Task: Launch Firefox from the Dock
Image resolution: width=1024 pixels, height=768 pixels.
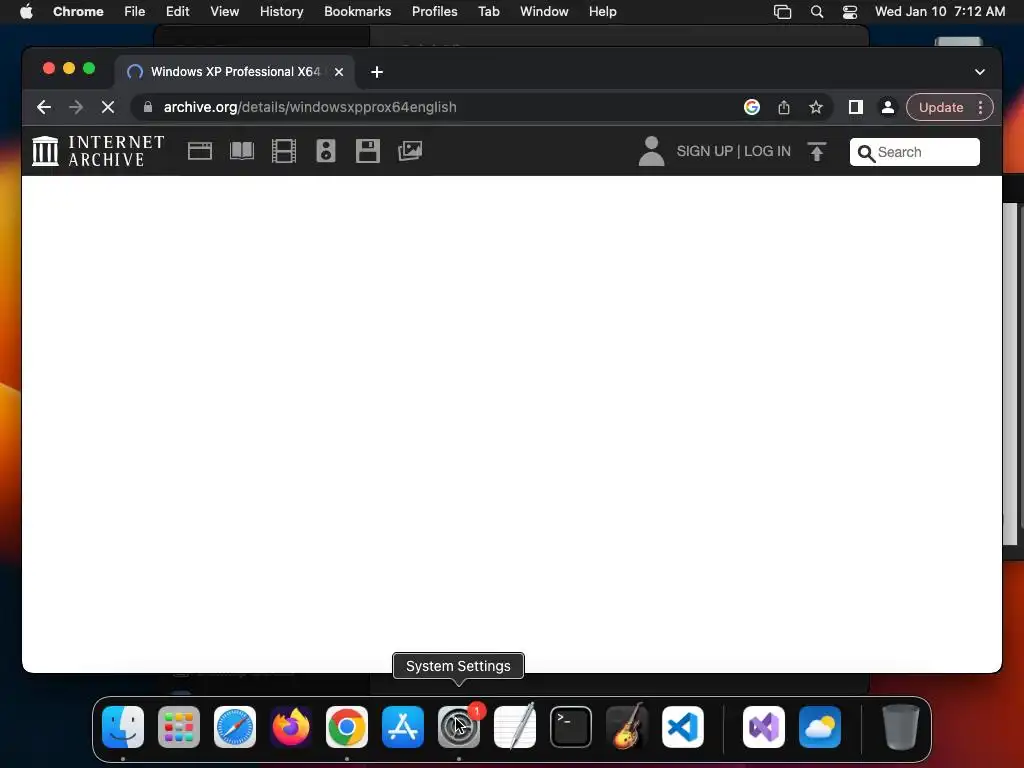Action: coord(291,727)
